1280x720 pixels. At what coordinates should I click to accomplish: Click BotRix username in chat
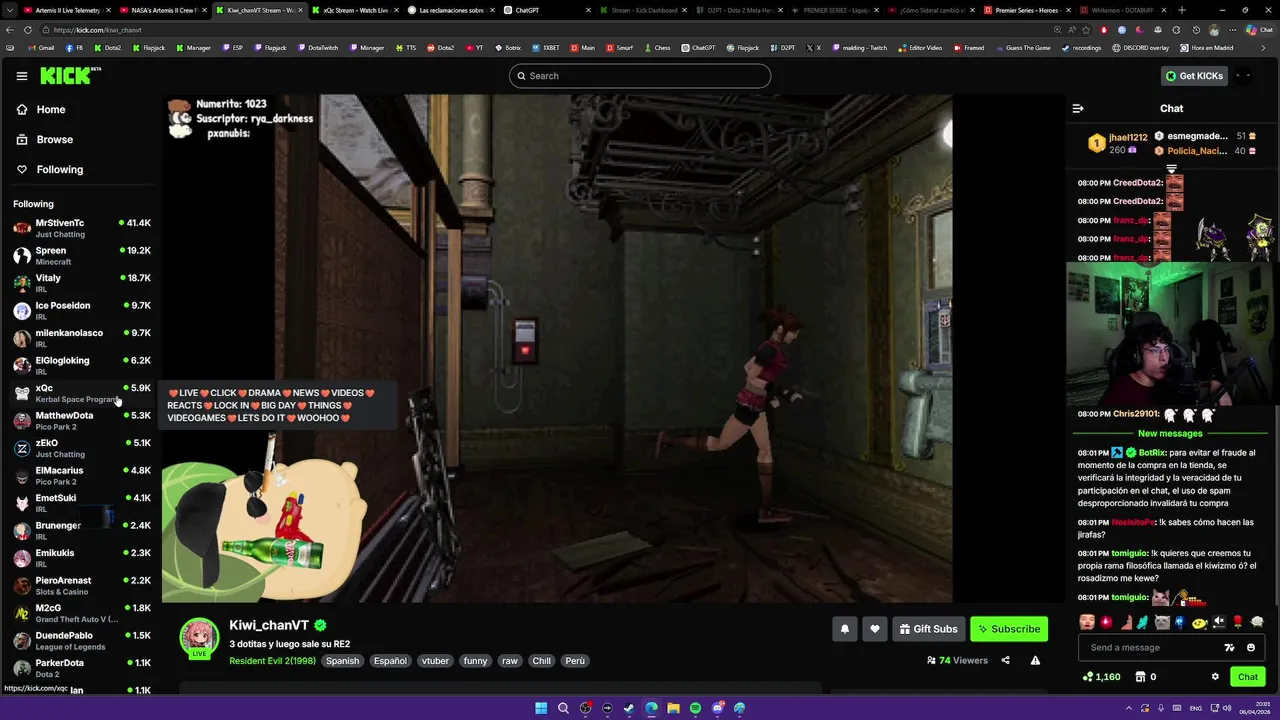pyautogui.click(x=1152, y=453)
